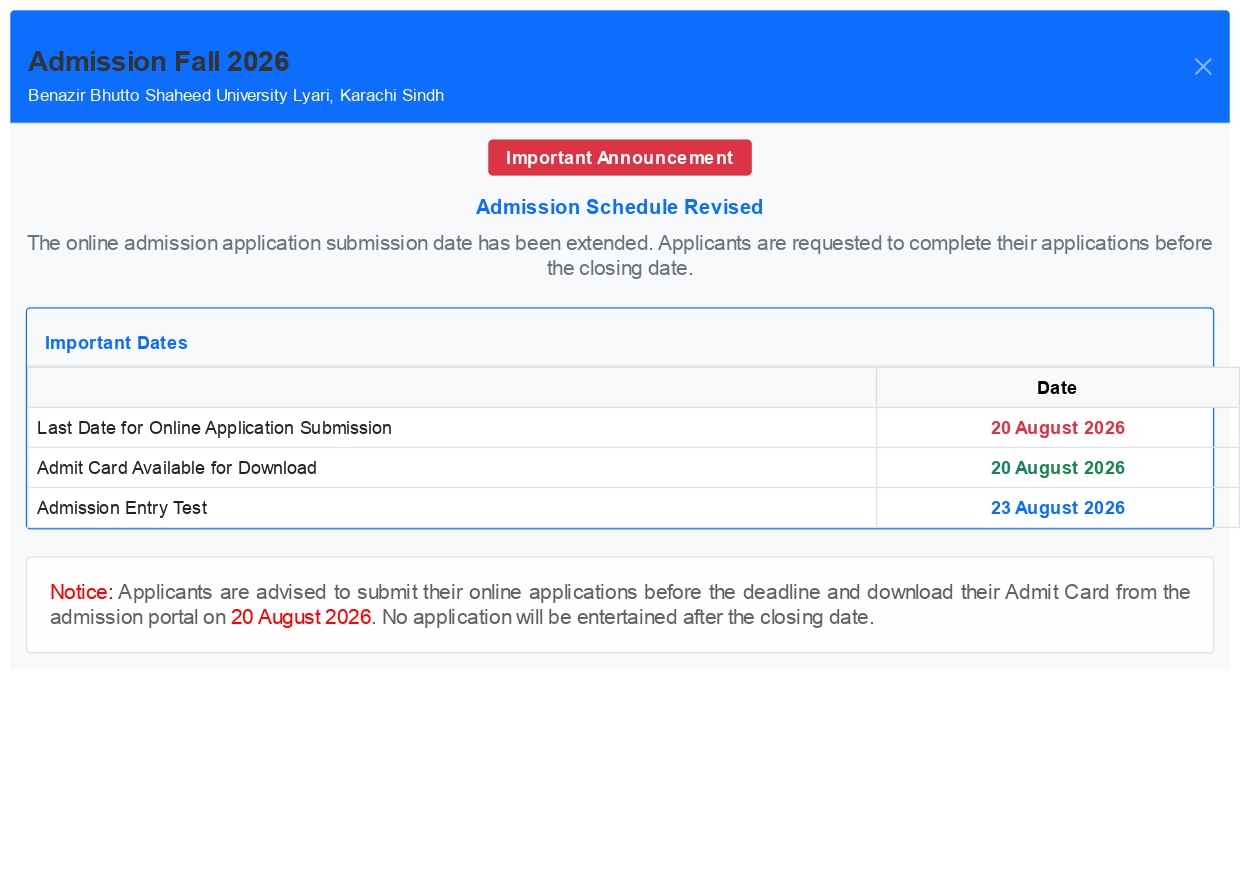Image resolution: width=1240 pixels, height=875 pixels.
Task: Click the 'Admission Schedule Revised' heading
Action: 620,207
